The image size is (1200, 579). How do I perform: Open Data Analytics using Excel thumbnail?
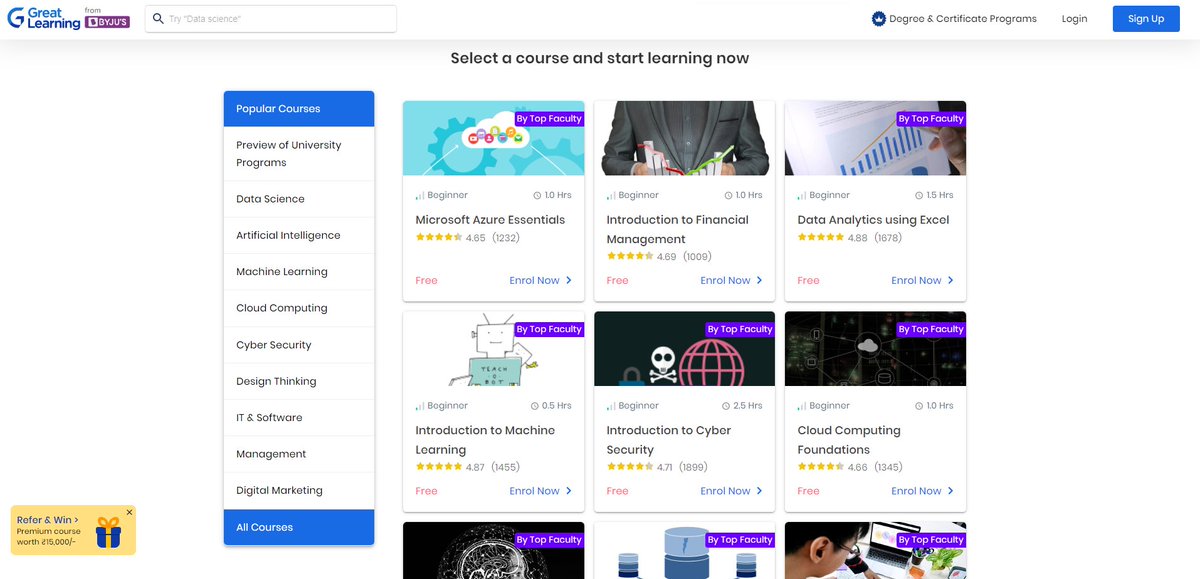tap(876, 138)
